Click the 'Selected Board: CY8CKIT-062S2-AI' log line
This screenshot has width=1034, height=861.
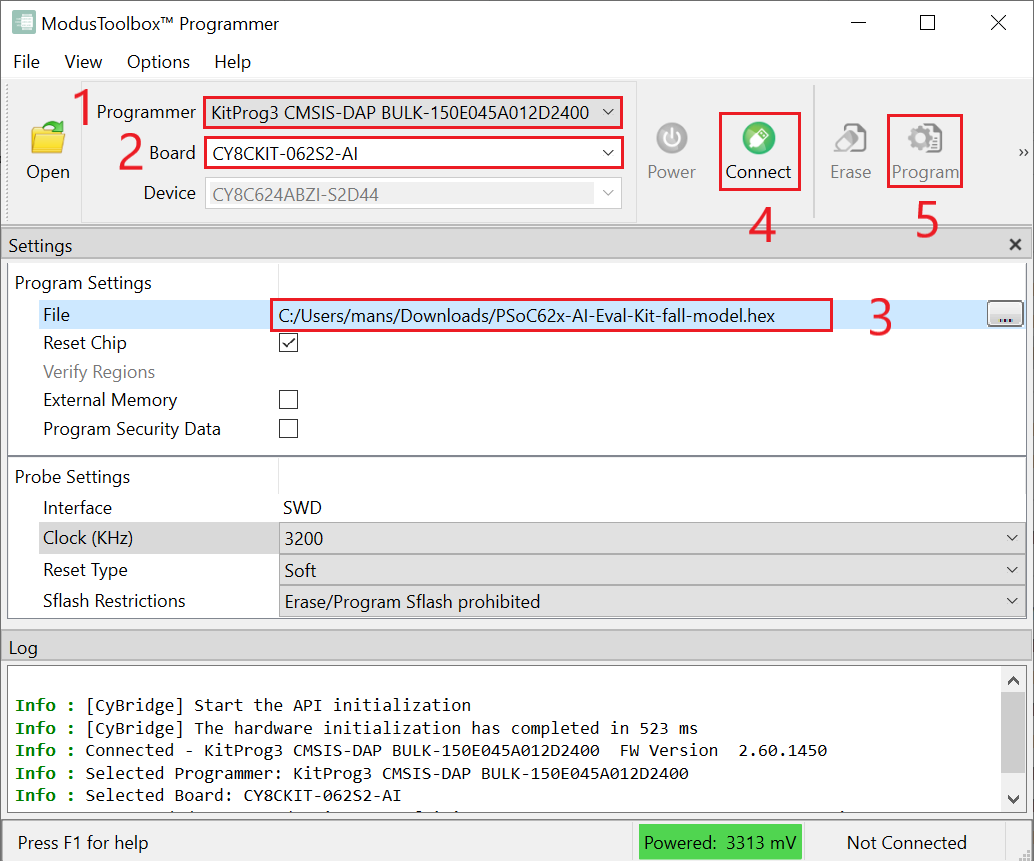click(x=208, y=796)
